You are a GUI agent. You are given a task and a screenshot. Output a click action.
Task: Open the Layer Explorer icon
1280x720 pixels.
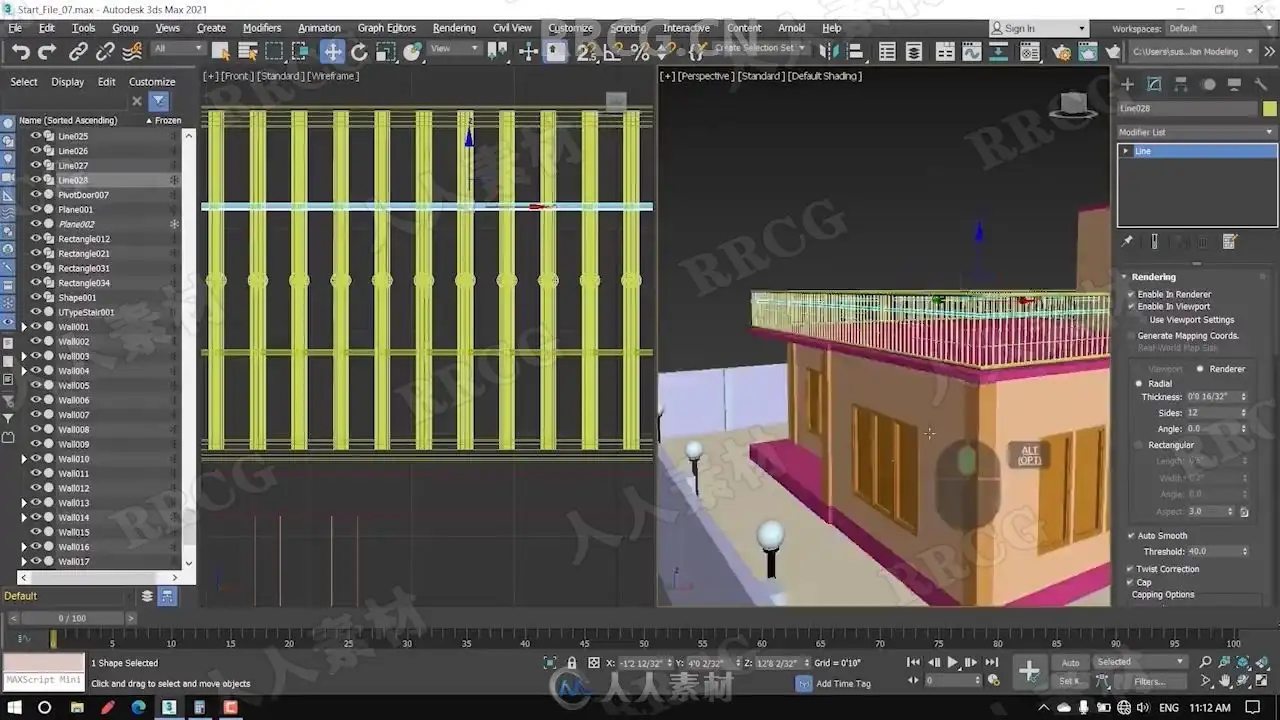tap(913, 52)
